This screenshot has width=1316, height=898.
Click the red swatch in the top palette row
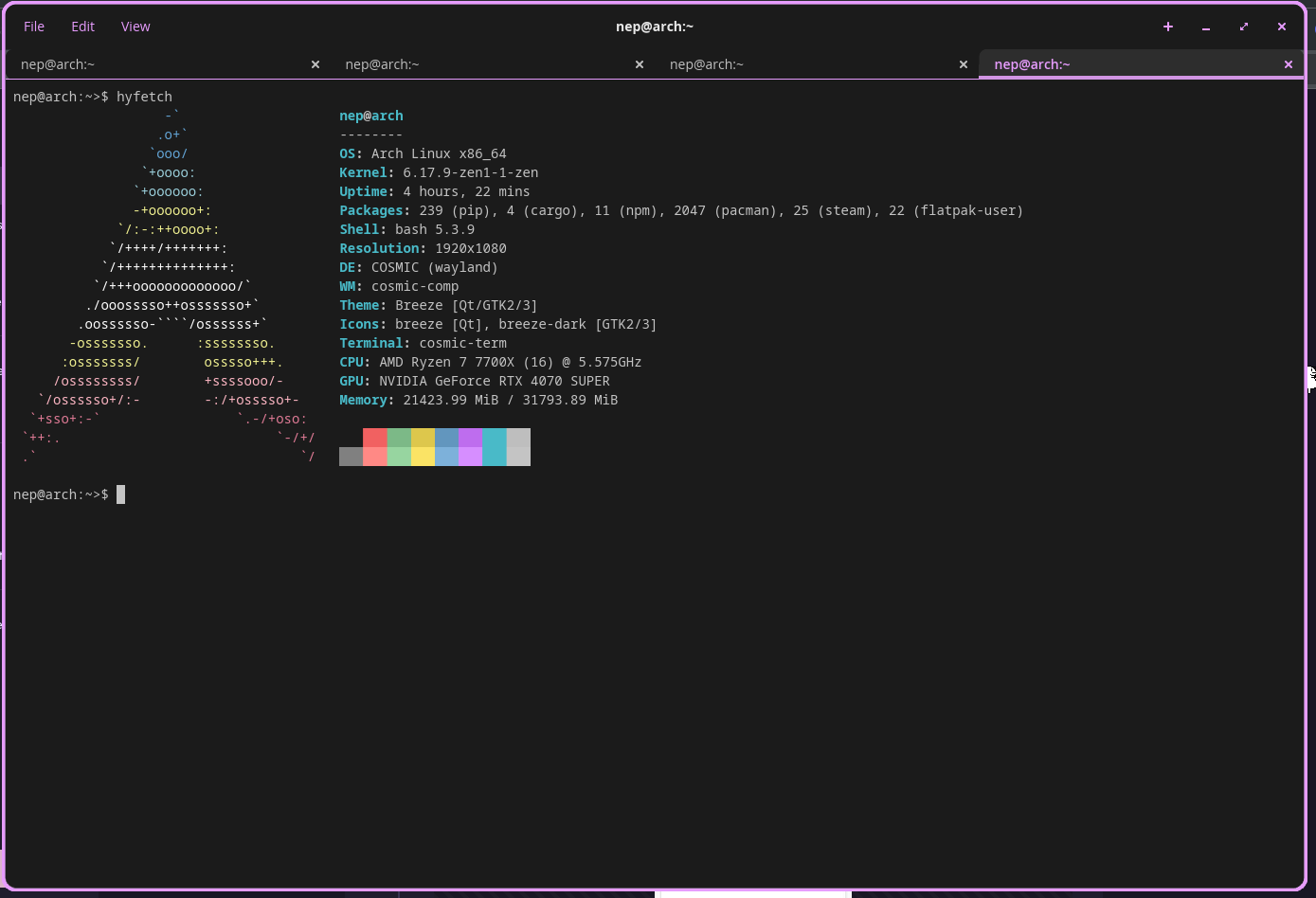coord(375,438)
